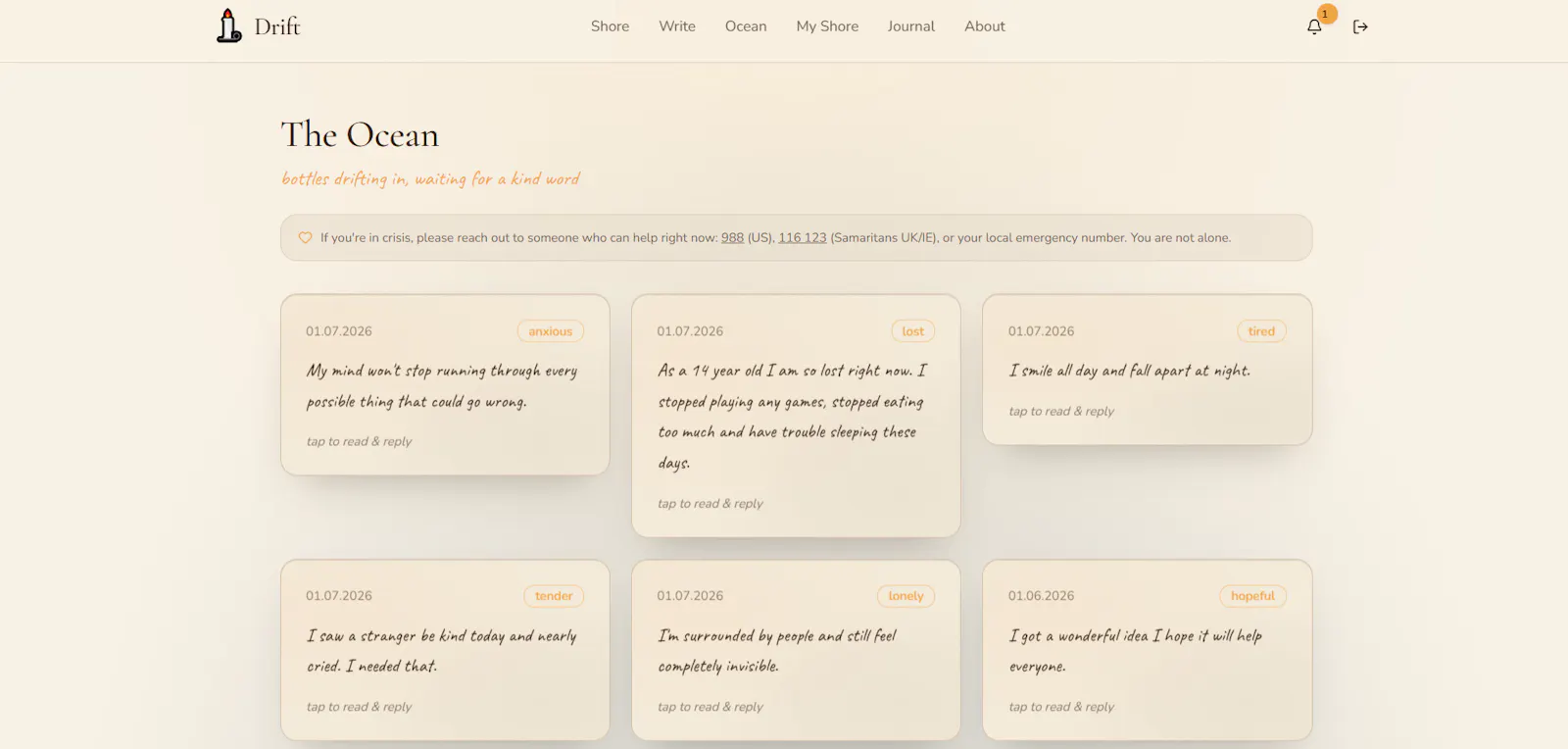
Task: Open the Write page
Action: pyautogui.click(x=677, y=26)
